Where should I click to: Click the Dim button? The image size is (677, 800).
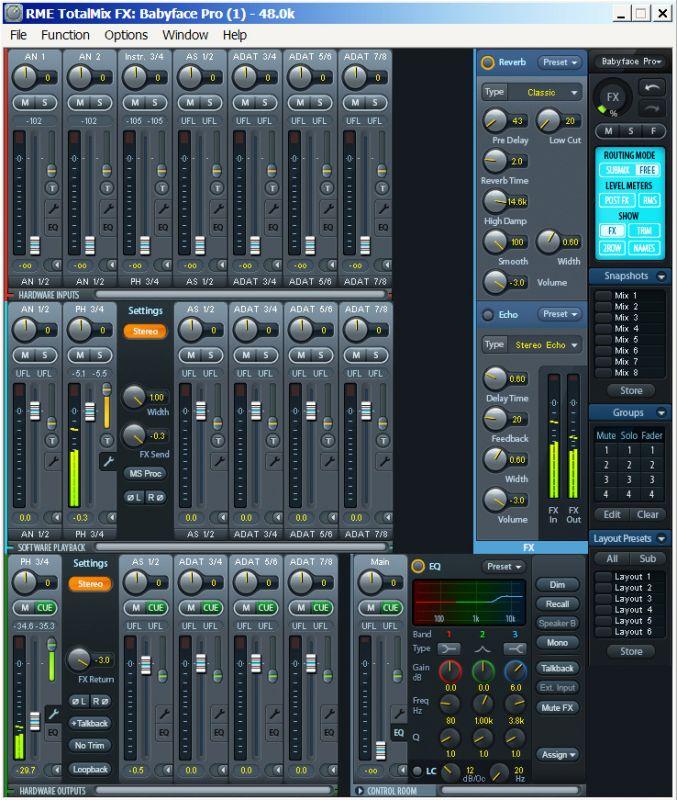pyautogui.click(x=558, y=585)
